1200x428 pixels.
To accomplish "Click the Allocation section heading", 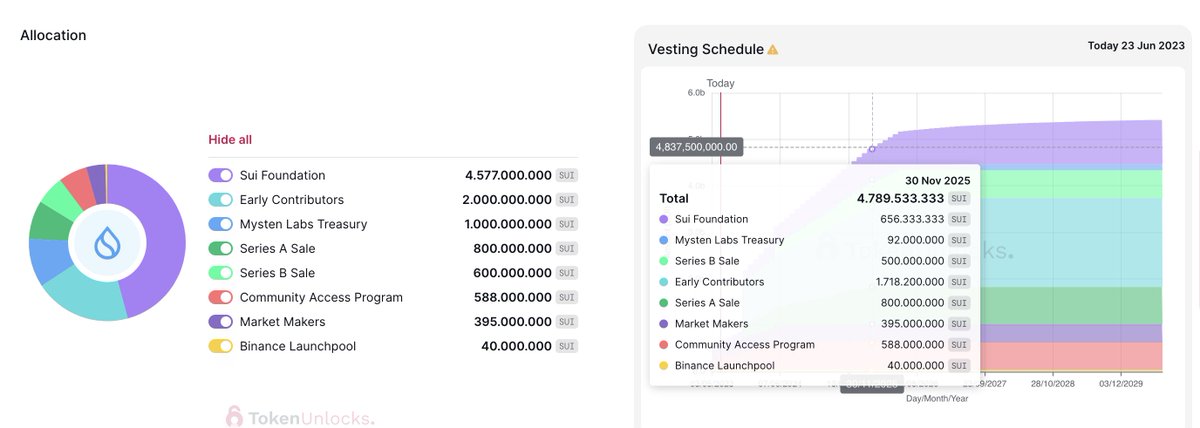I will coord(53,35).
